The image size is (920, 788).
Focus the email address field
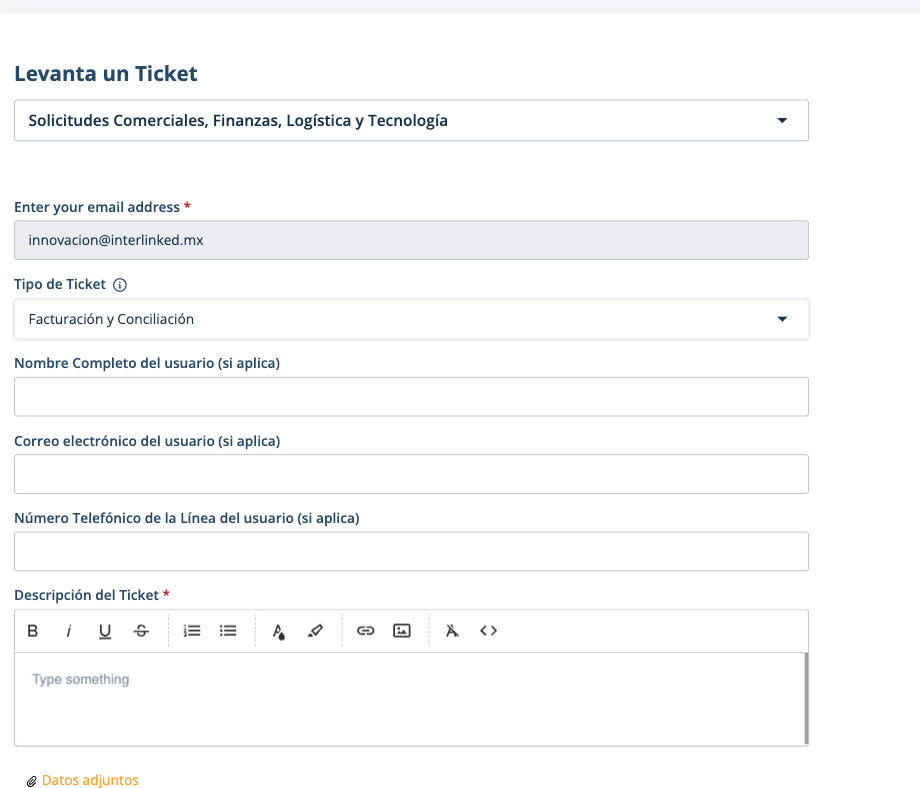tap(411, 240)
